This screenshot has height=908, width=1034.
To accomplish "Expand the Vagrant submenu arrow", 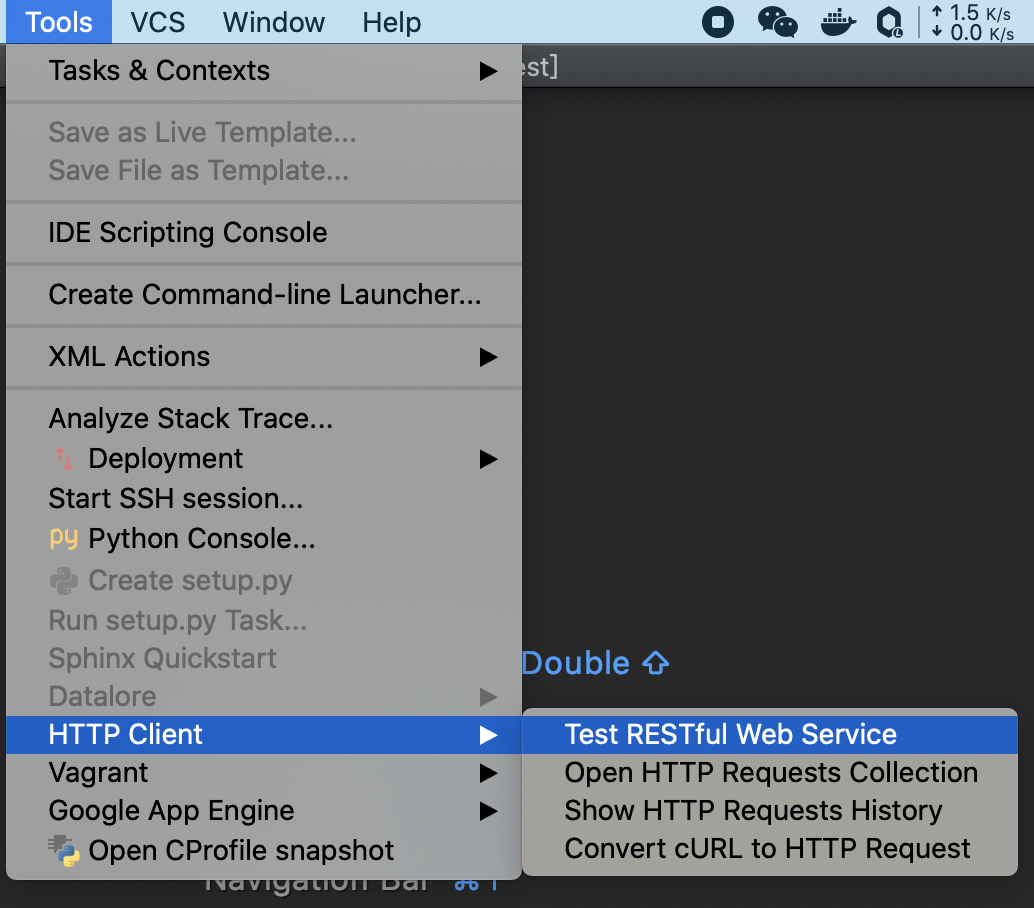I will (x=488, y=773).
